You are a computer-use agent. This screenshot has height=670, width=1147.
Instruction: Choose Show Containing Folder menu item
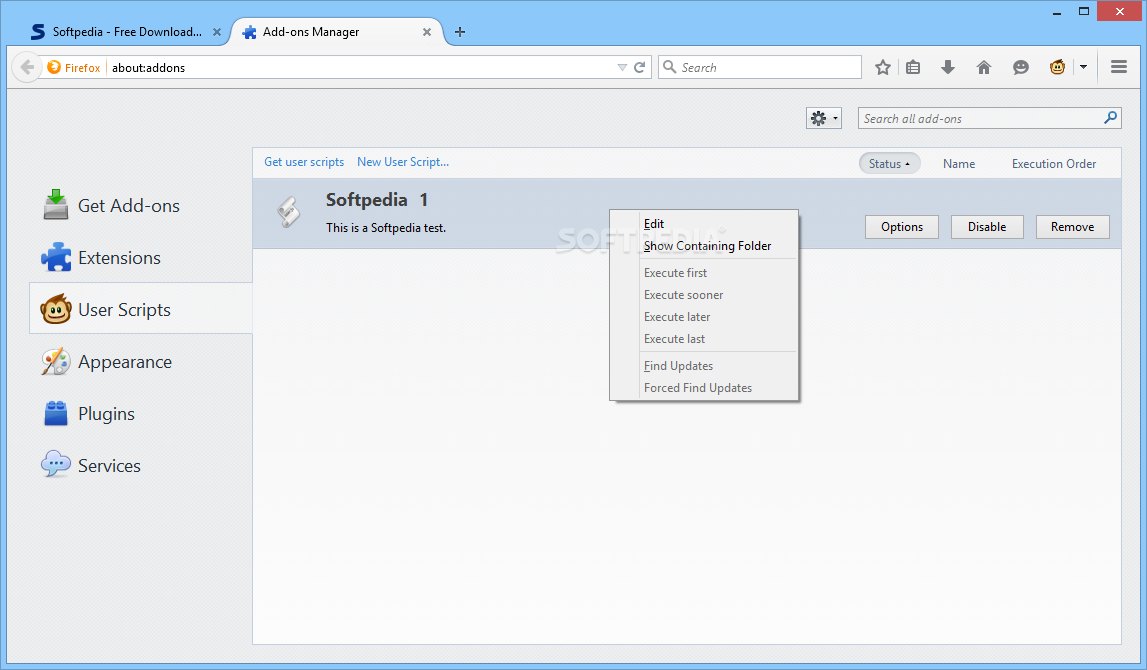click(x=704, y=246)
